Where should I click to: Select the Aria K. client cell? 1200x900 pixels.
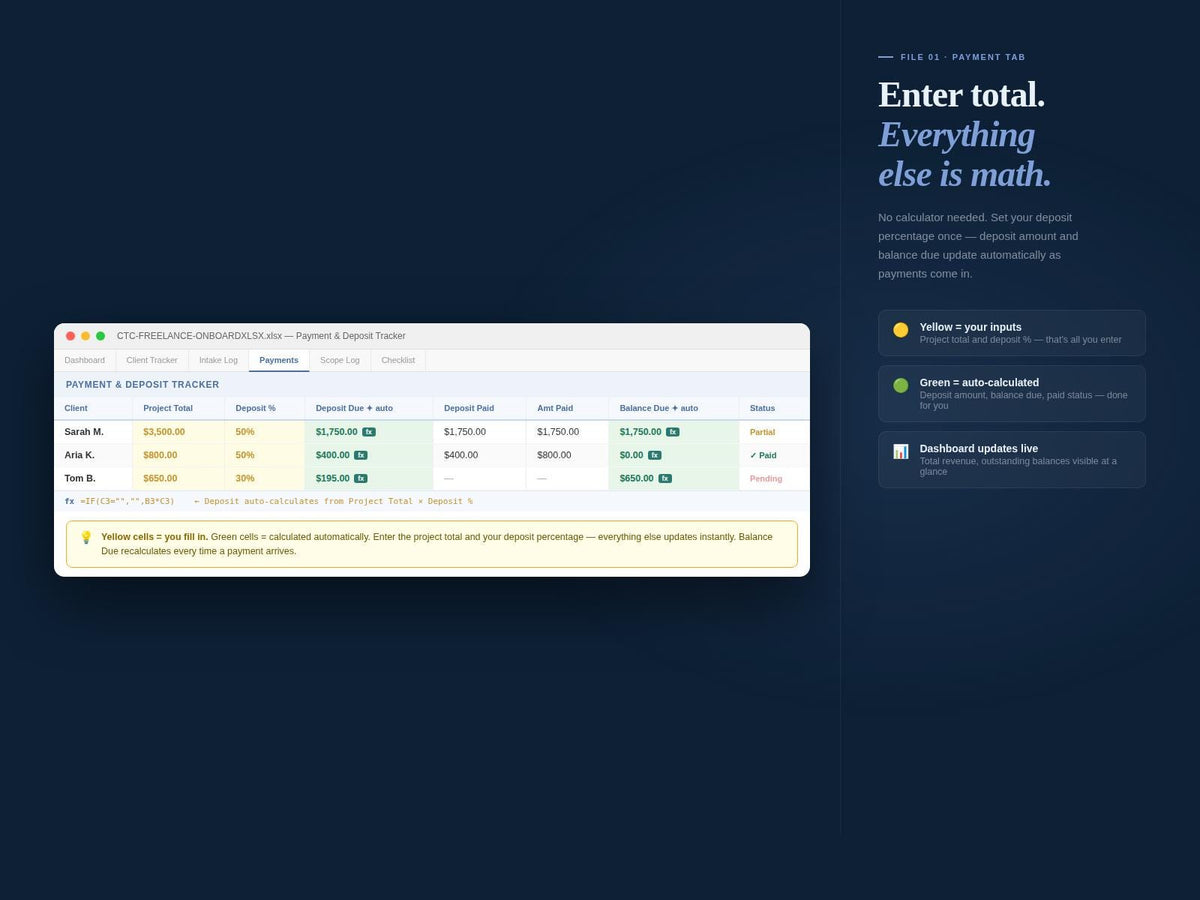(x=93, y=455)
